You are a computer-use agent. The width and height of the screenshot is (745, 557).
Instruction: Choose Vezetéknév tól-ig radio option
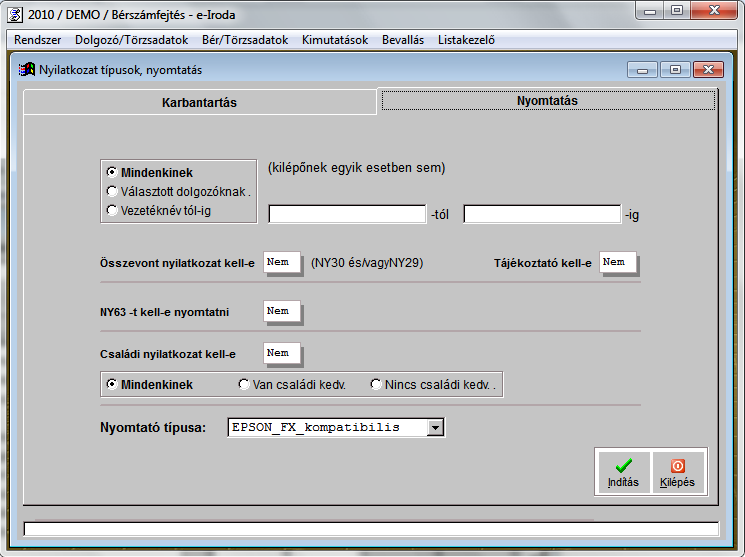coord(112,210)
